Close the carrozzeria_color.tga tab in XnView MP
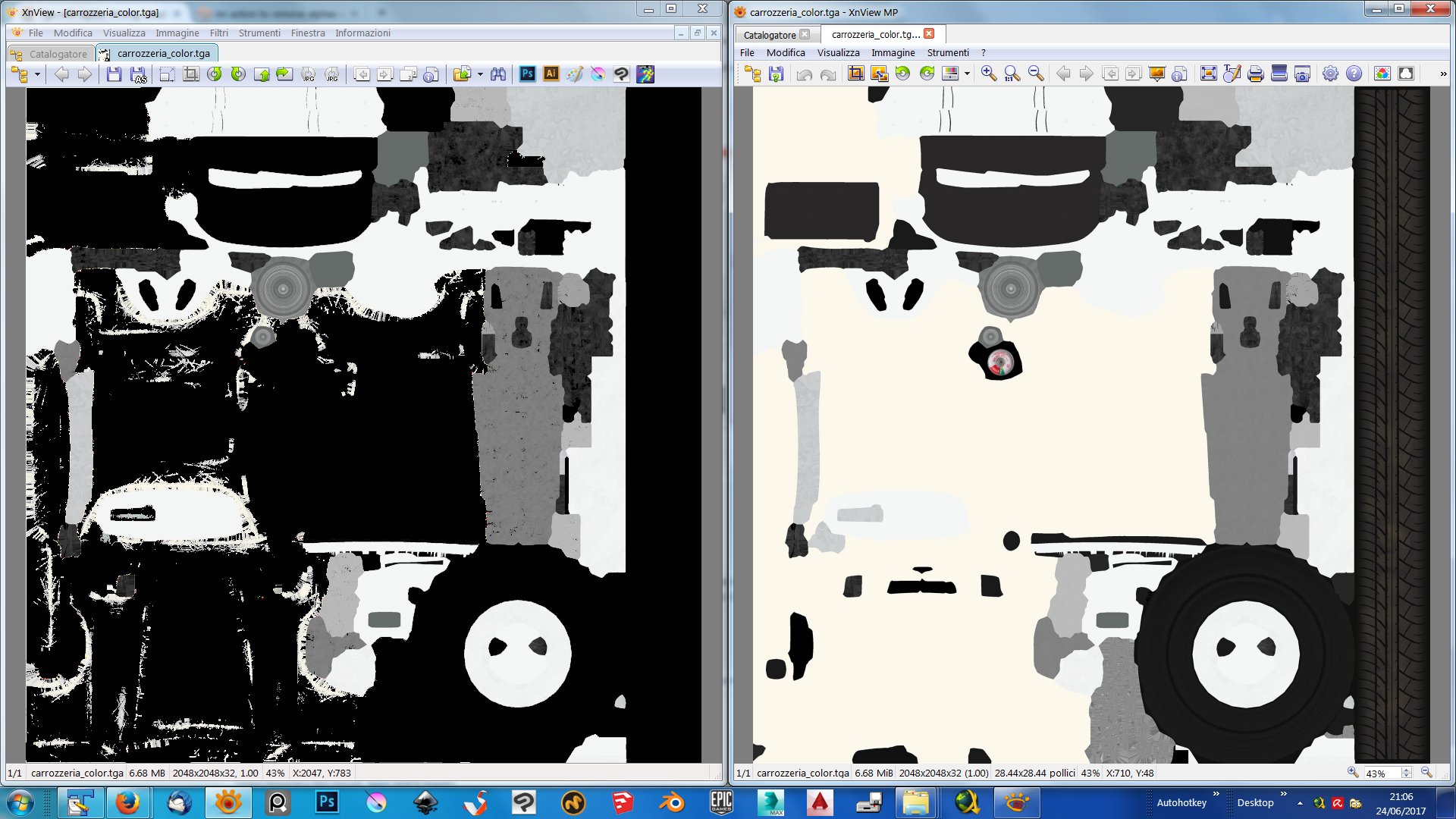The width and height of the screenshot is (1456, 819). tap(929, 34)
